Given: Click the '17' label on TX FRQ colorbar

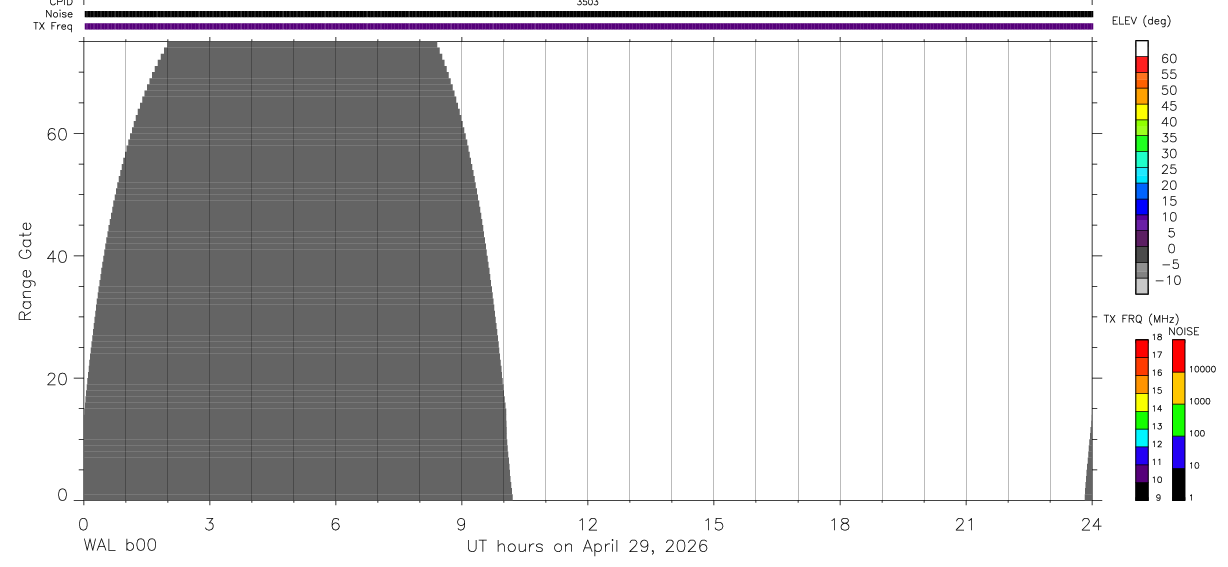Looking at the screenshot, I should (x=1156, y=355).
